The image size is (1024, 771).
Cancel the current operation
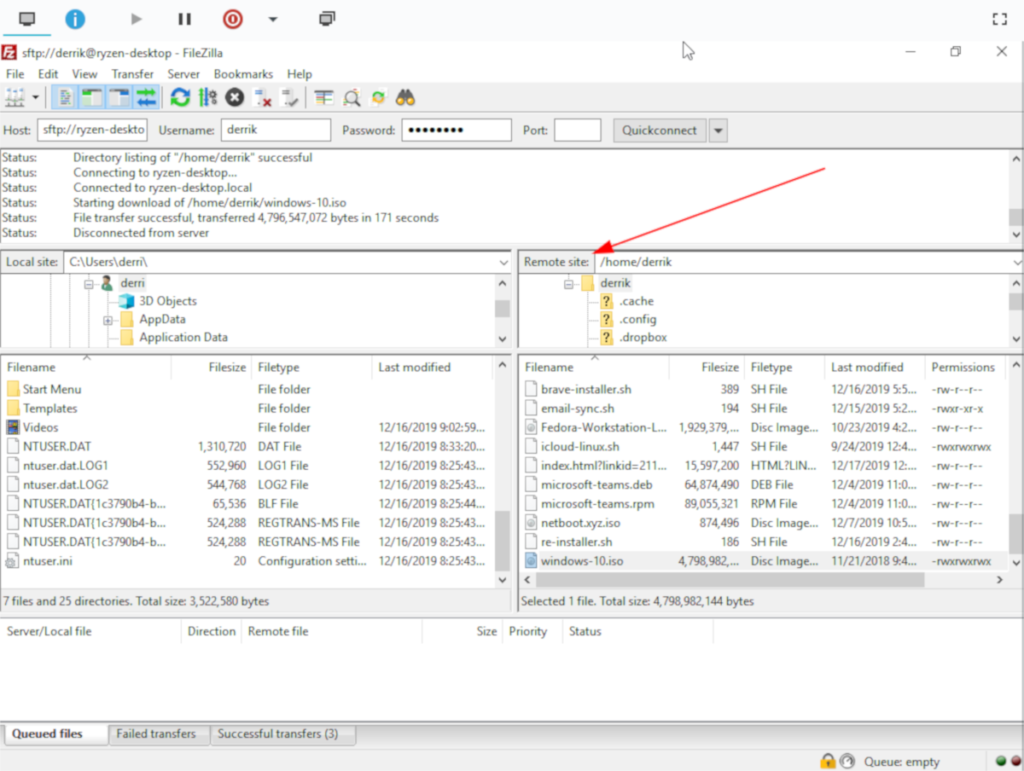pyautogui.click(x=234, y=97)
